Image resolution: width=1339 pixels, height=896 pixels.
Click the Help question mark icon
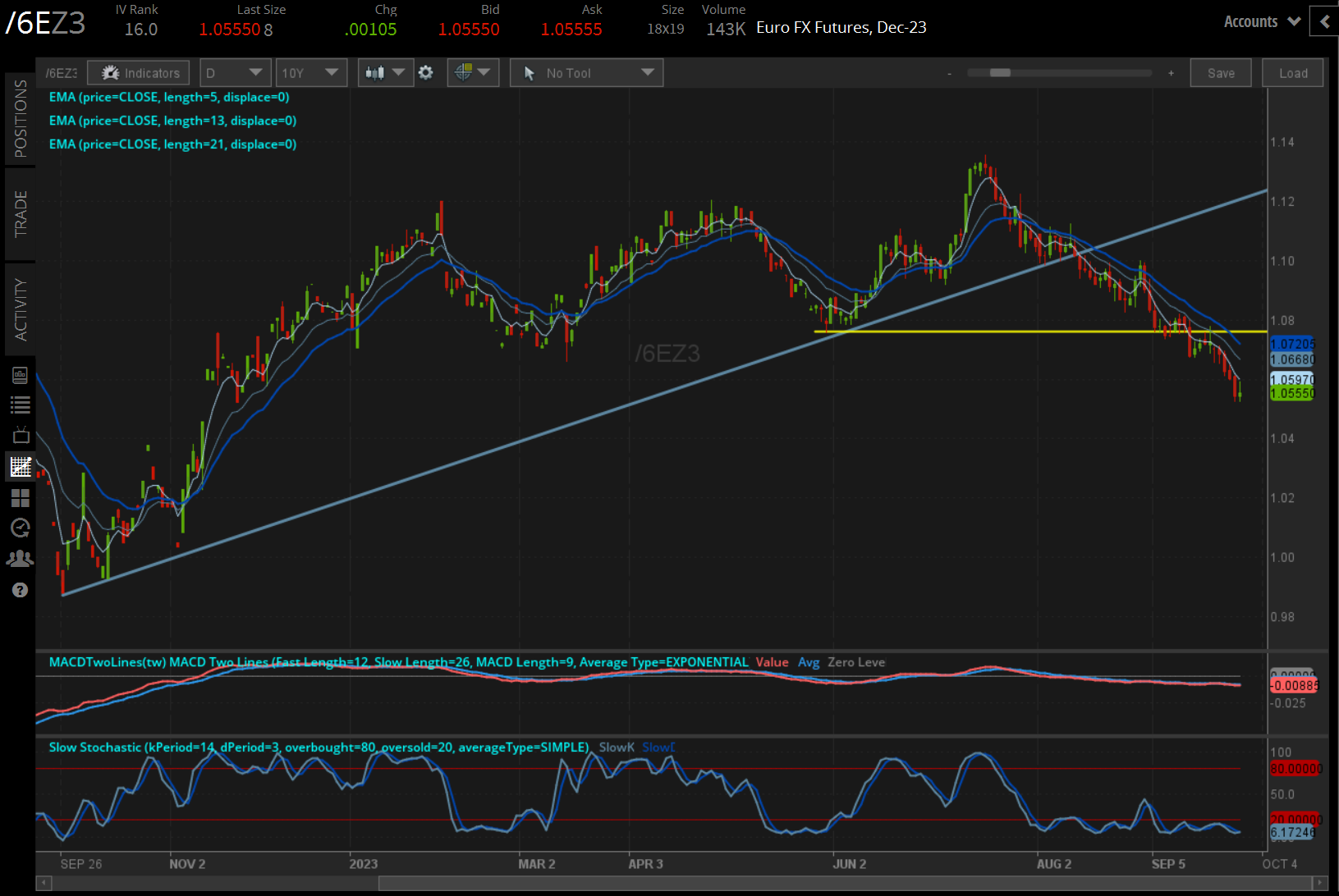point(21,589)
